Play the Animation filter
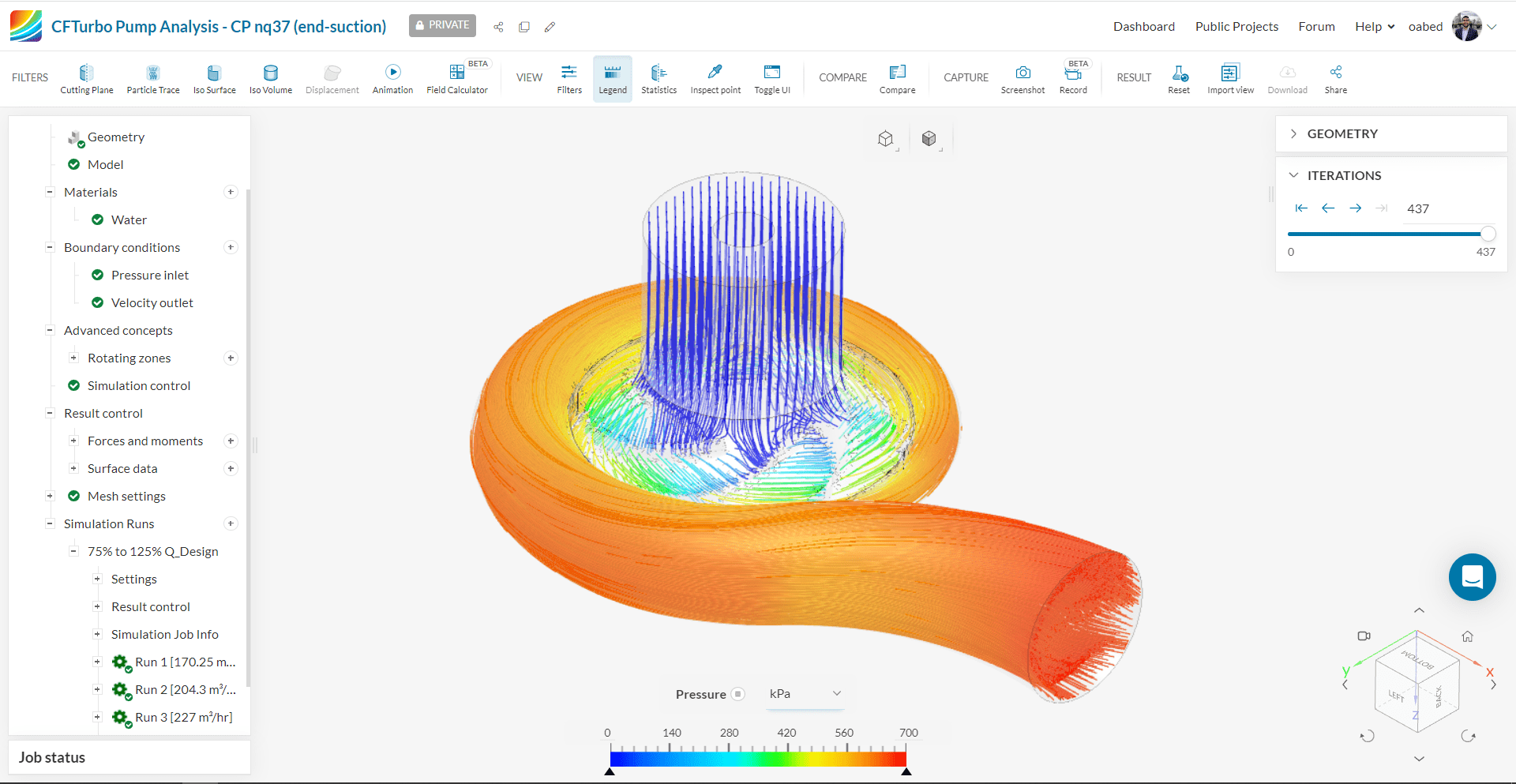Viewport: 1516px width, 784px height. (x=392, y=78)
